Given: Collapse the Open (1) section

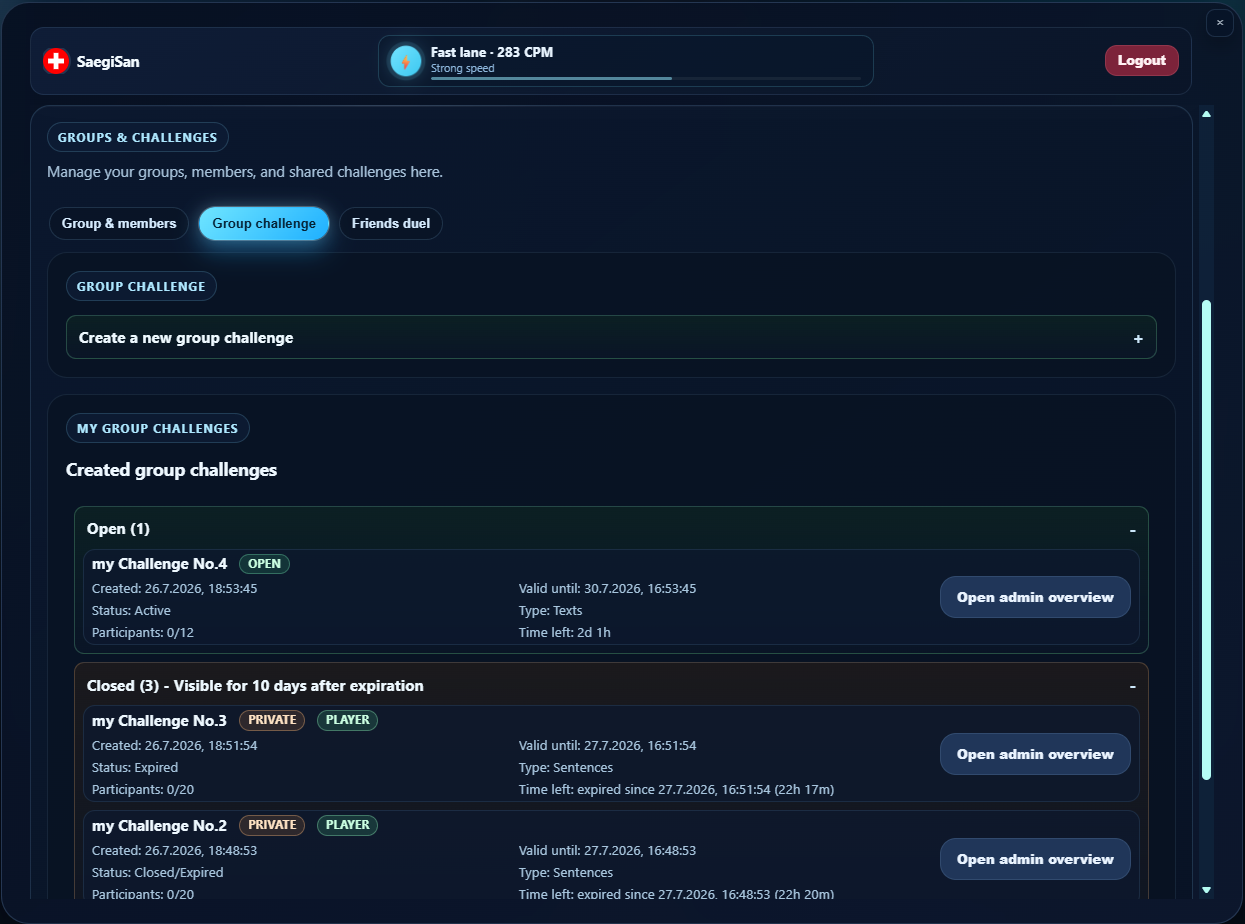Looking at the screenshot, I should pos(1132,529).
